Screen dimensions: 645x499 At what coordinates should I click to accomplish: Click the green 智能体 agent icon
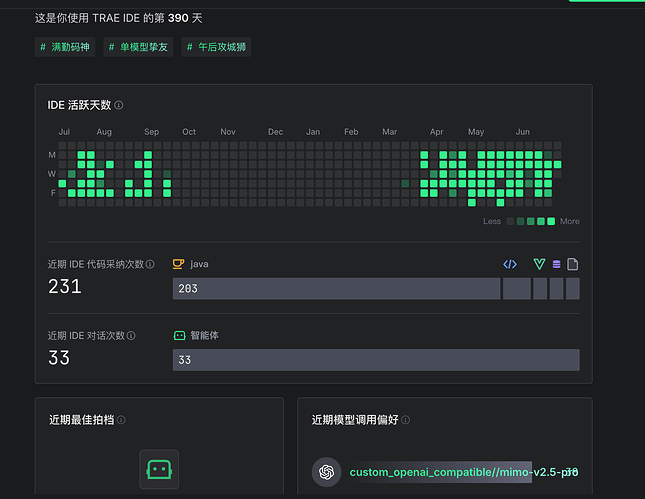tap(179, 335)
